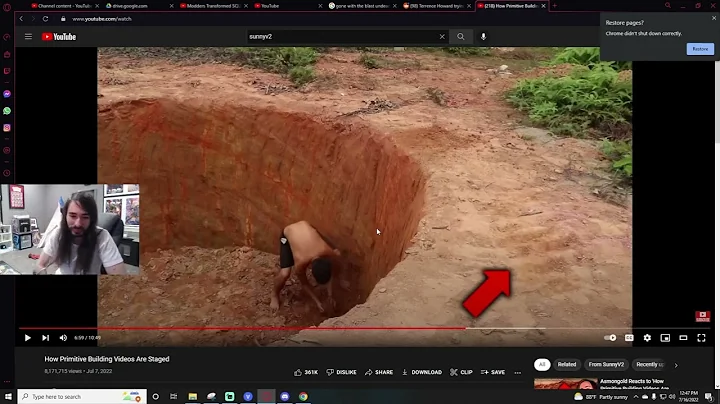Like the video with 361K likes
Screen dimensions: 720x404
click(306, 372)
